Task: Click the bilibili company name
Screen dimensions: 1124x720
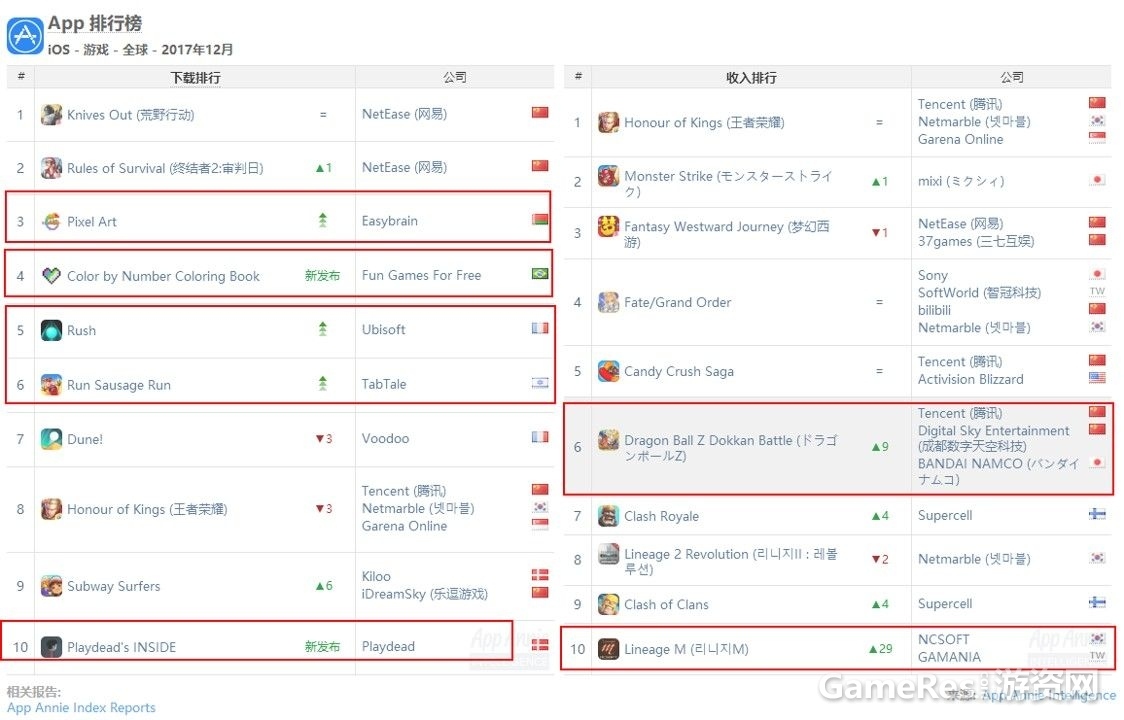Action: pyautogui.click(x=934, y=311)
